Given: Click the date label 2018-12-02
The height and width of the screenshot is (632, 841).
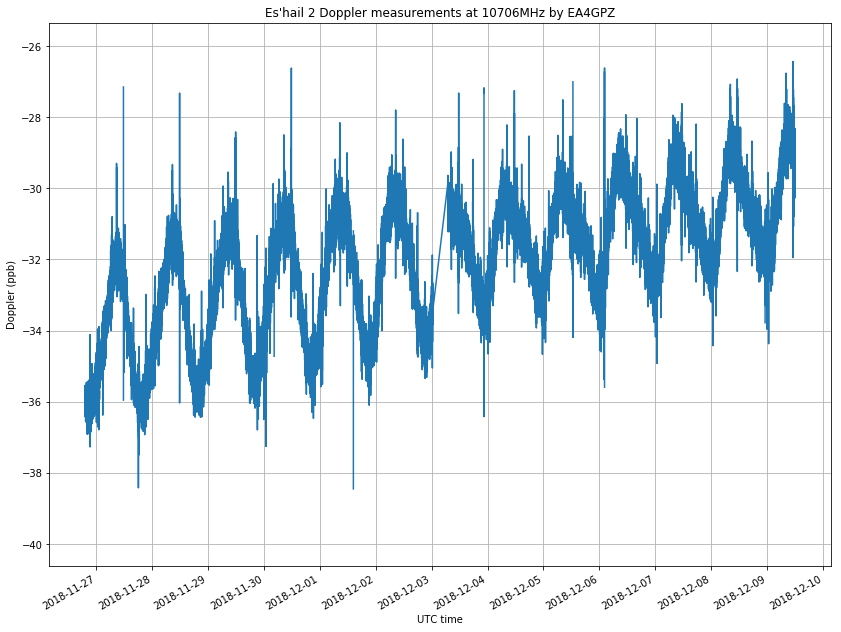Looking at the screenshot, I should click(x=349, y=591).
